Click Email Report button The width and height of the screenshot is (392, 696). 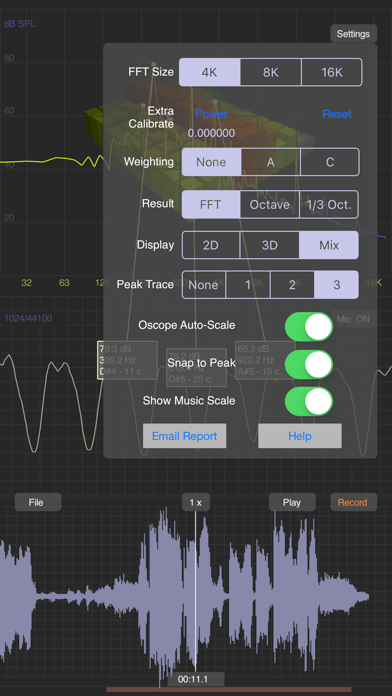(x=184, y=436)
